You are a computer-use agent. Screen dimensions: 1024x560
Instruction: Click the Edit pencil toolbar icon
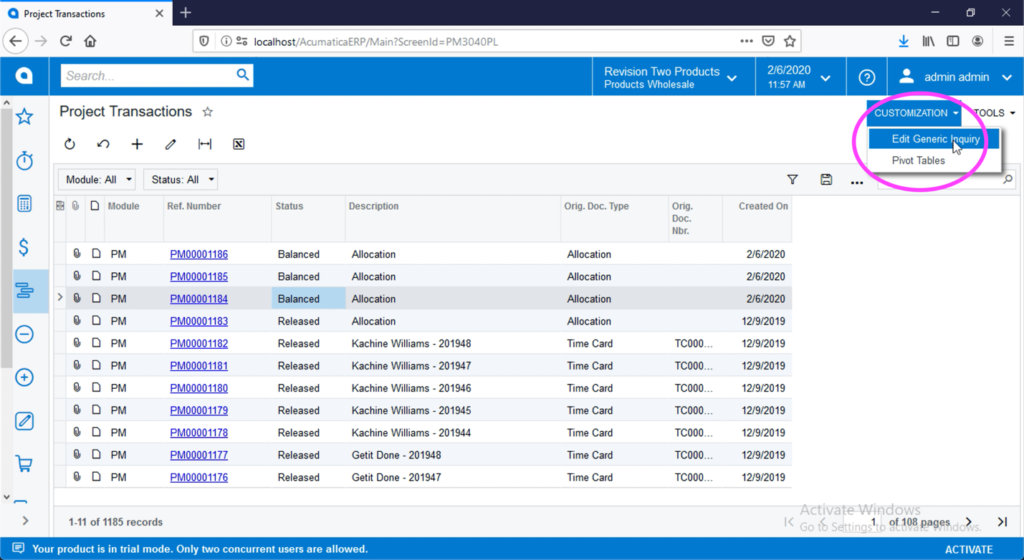(170, 144)
